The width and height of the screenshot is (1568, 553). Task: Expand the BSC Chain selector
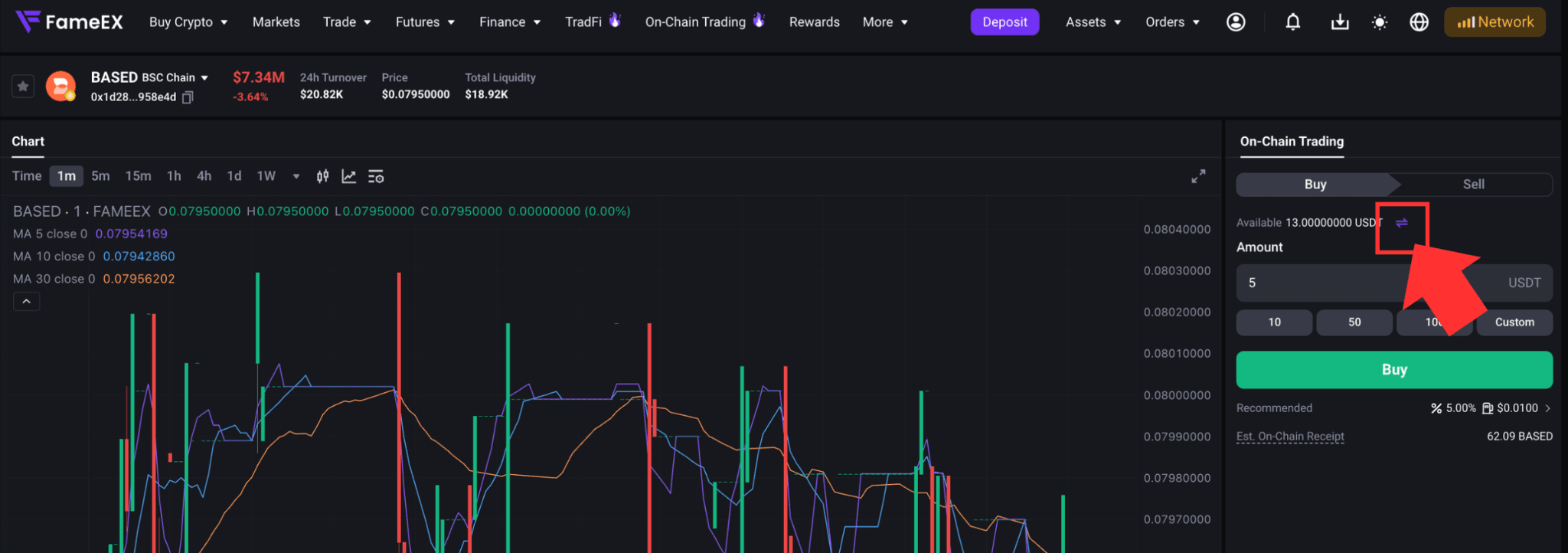[x=175, y=77]
